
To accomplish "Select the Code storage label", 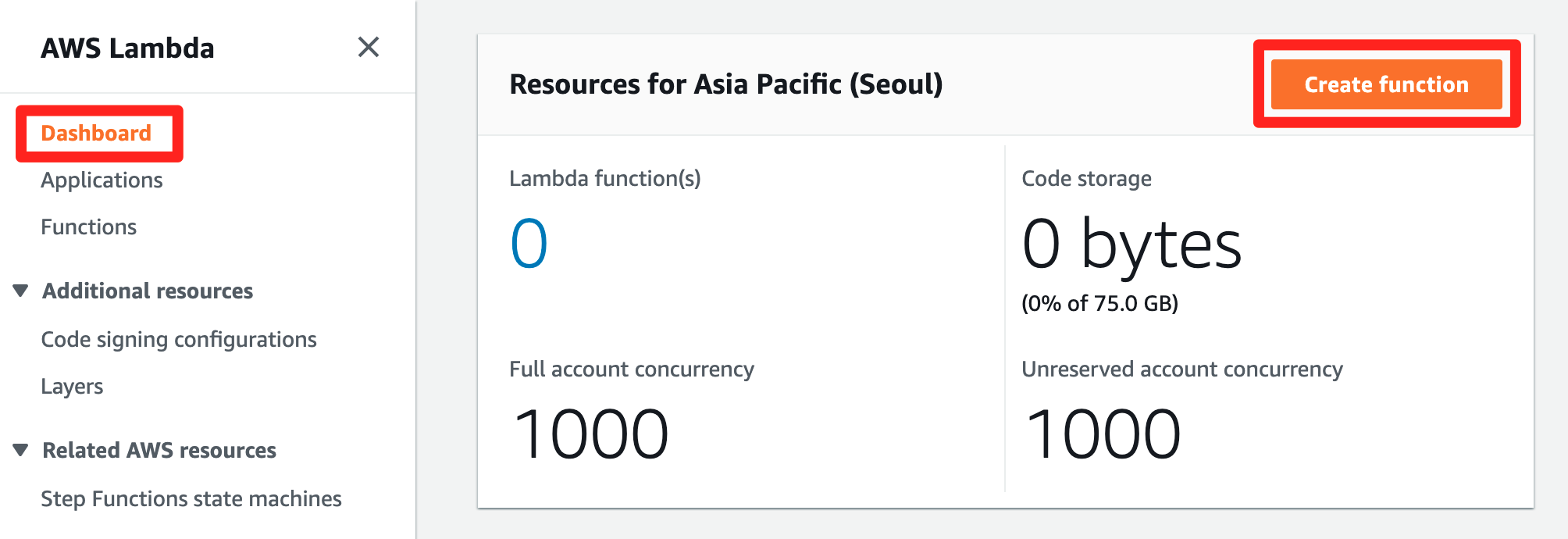I will [1086, 179].
